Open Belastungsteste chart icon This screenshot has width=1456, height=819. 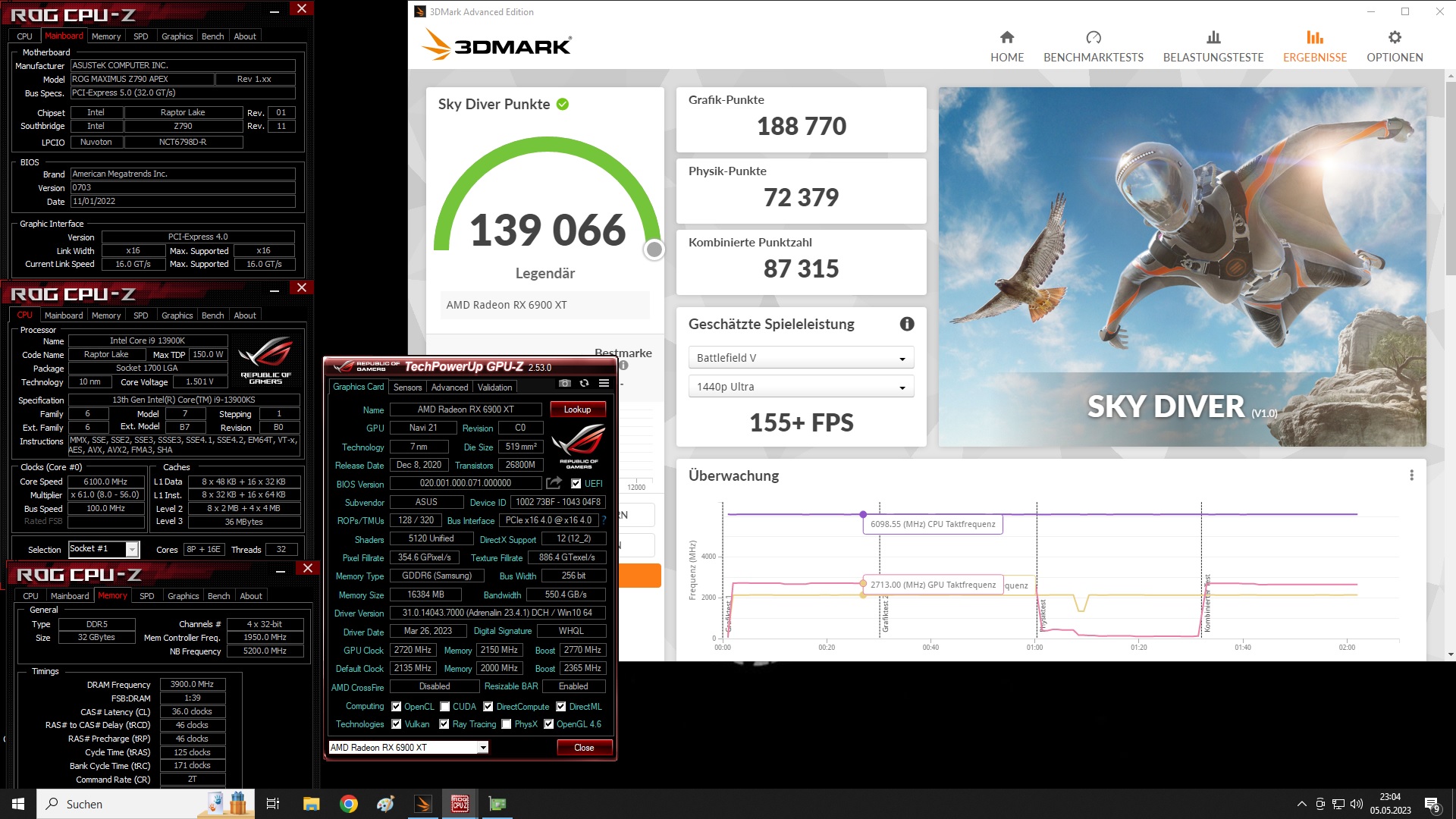point(1213,37)
